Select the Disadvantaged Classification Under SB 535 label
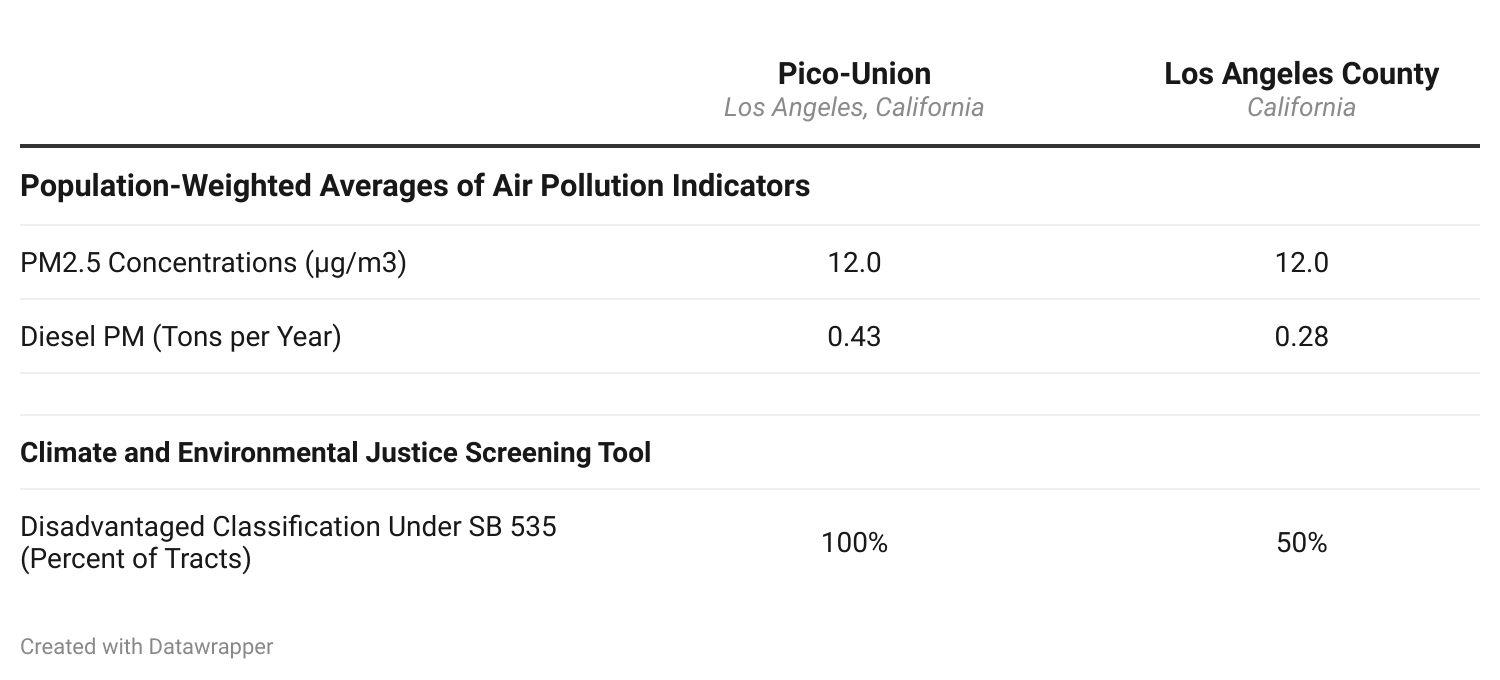The height and width of the screenshot is (680, 1500). coord(288,527)
